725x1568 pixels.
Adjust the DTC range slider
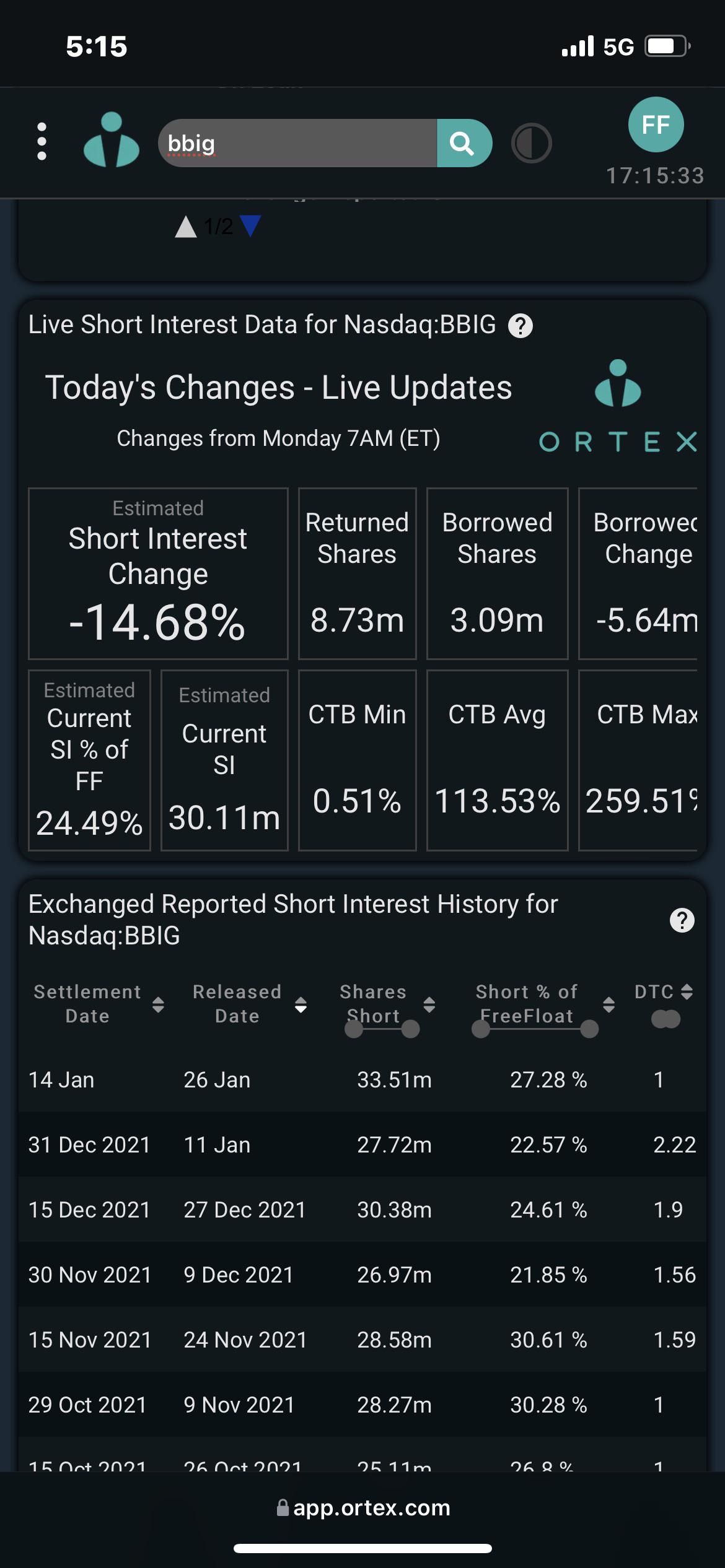(x=666, y=1019)
